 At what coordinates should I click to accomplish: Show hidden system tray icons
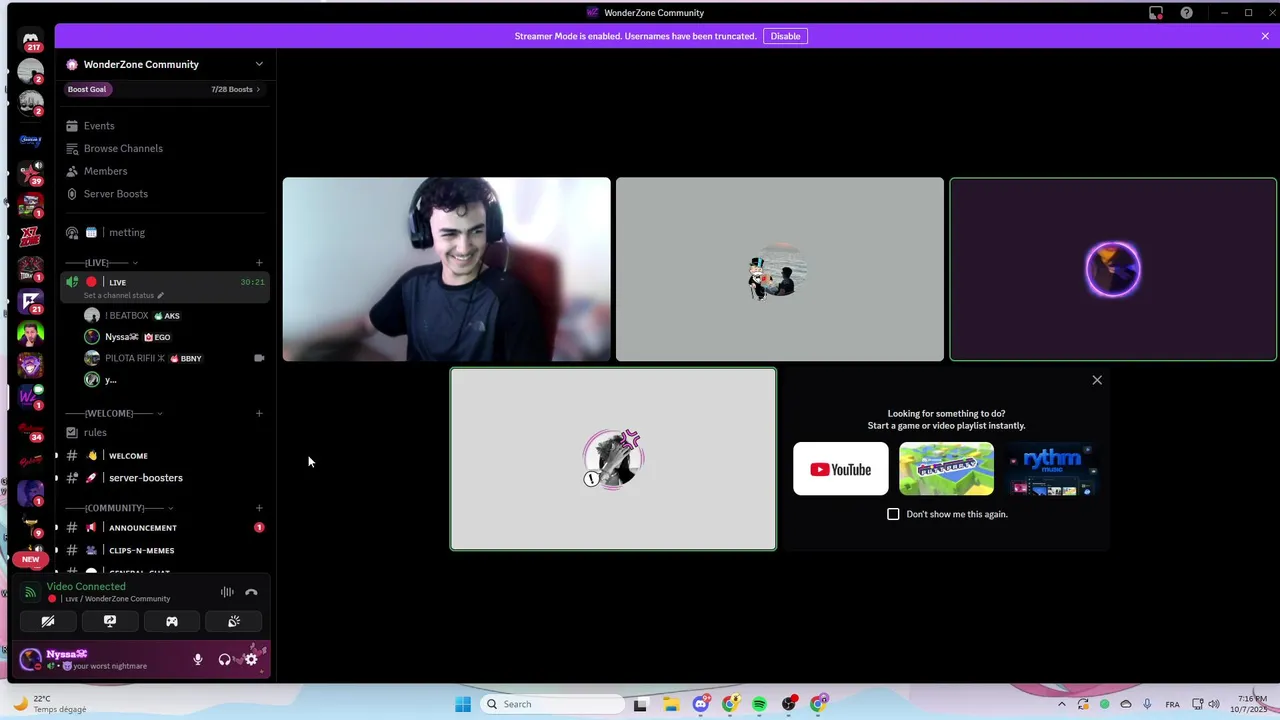(x=1062, y=704)
